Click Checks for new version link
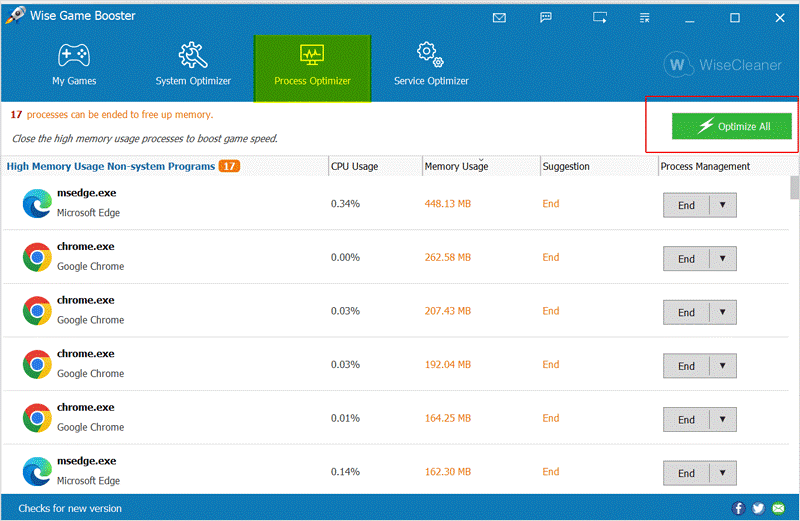The image size is (800, 521). point(70,508)
